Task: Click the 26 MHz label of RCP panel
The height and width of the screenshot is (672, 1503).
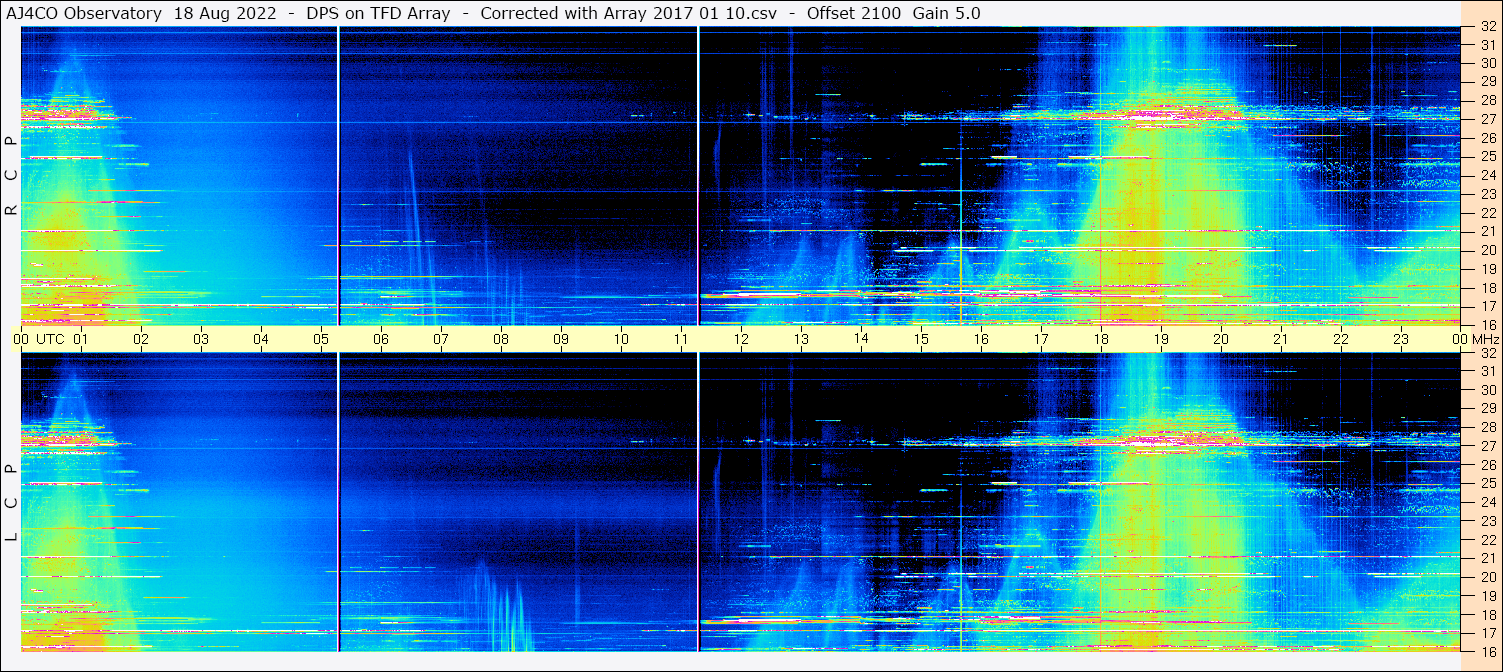Action: tap(1487, 138)
